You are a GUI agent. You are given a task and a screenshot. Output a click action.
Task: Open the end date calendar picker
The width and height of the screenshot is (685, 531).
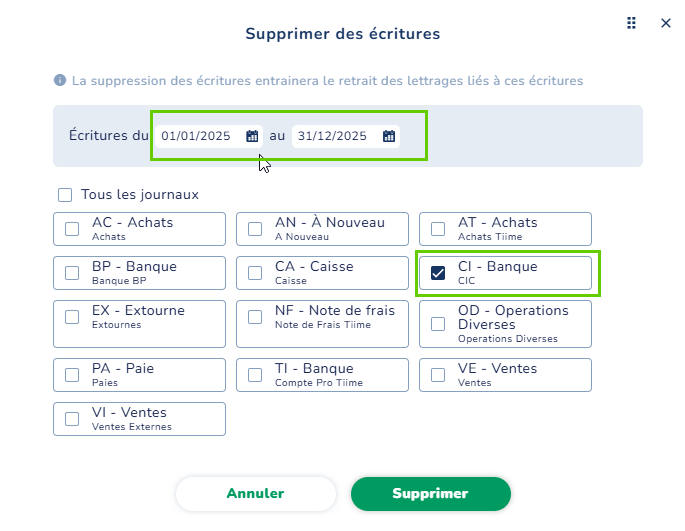[389, 136]
